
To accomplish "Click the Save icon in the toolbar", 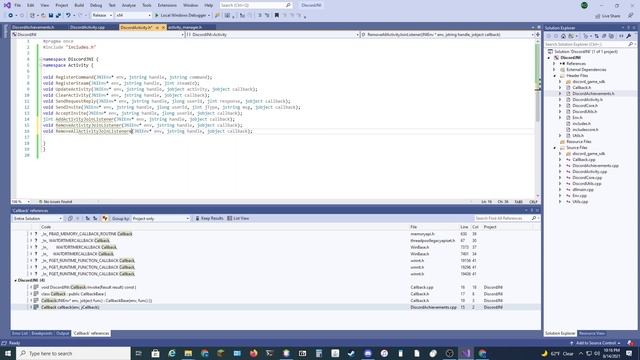I will pyautogui.click(x=51, y=16).
